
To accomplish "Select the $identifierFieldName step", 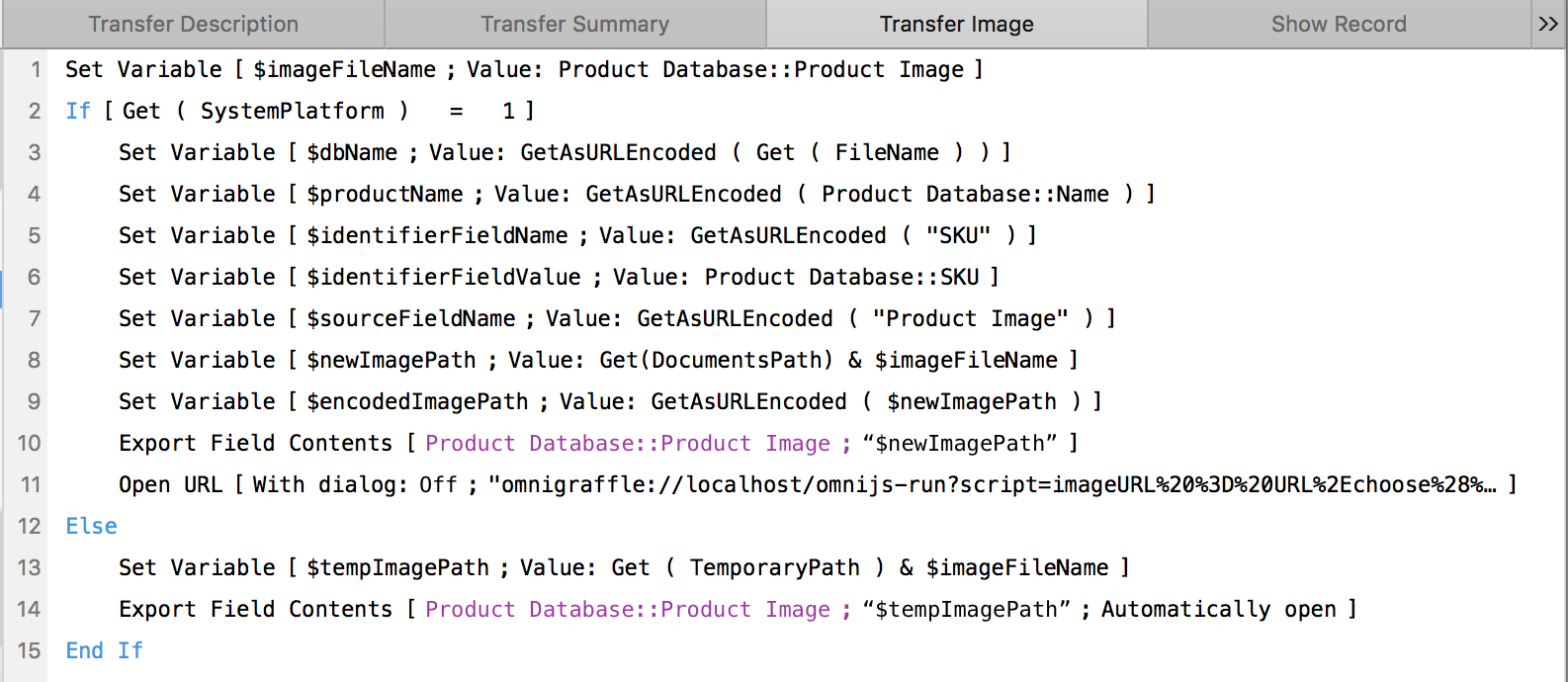I will coord(576,236).
